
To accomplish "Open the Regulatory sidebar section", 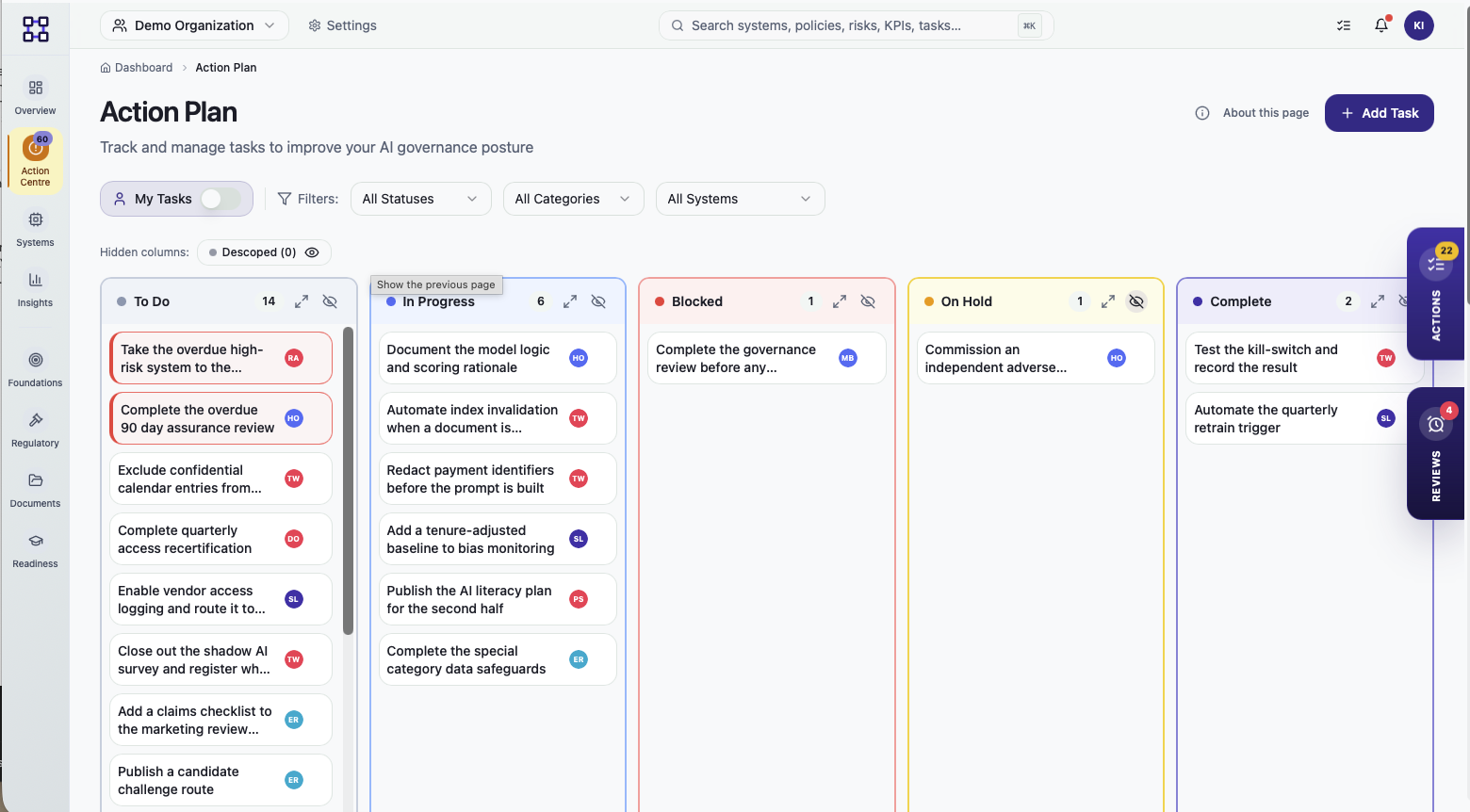I will 35,430.
